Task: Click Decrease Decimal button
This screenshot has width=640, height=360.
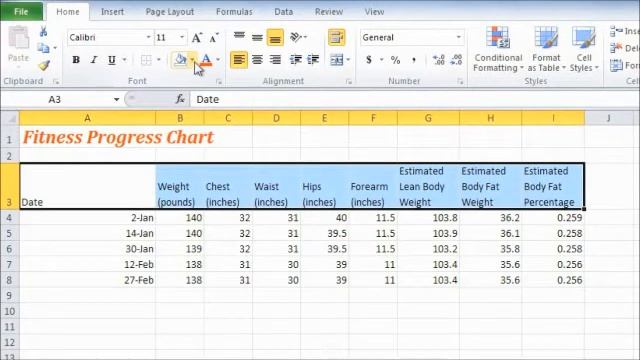Action: (456, 60)
